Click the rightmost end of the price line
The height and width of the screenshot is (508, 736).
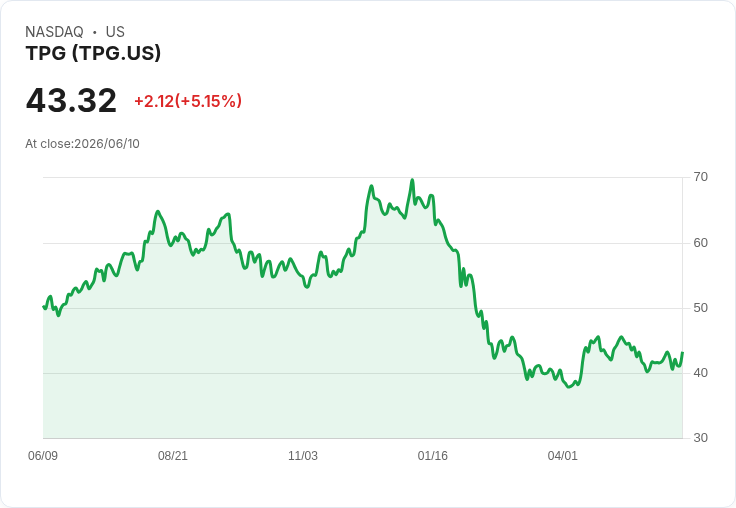click(682, 353)
